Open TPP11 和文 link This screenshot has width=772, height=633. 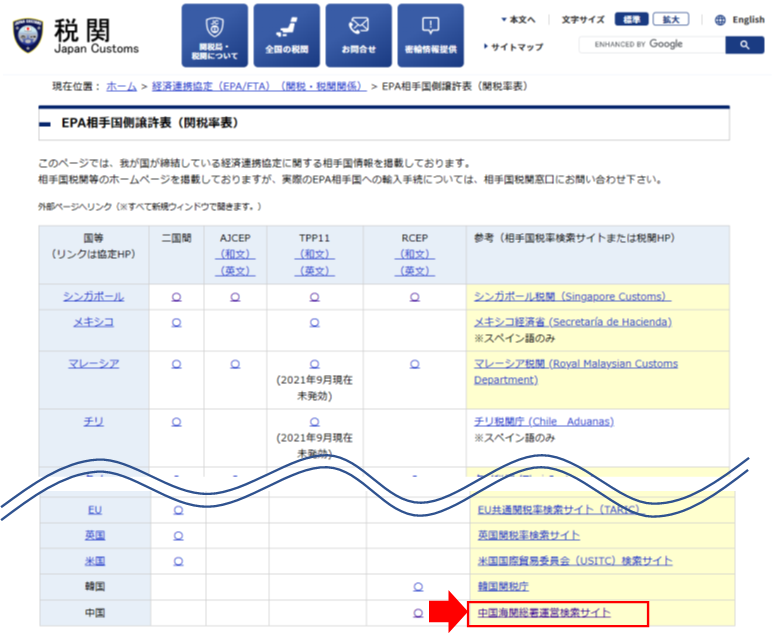click(314, 254)
